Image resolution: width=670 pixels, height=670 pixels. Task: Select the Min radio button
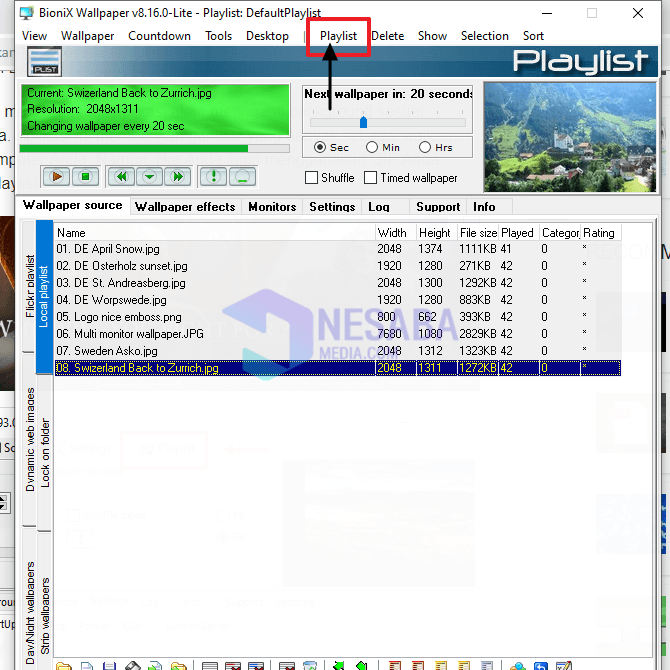tap(372, 147)
